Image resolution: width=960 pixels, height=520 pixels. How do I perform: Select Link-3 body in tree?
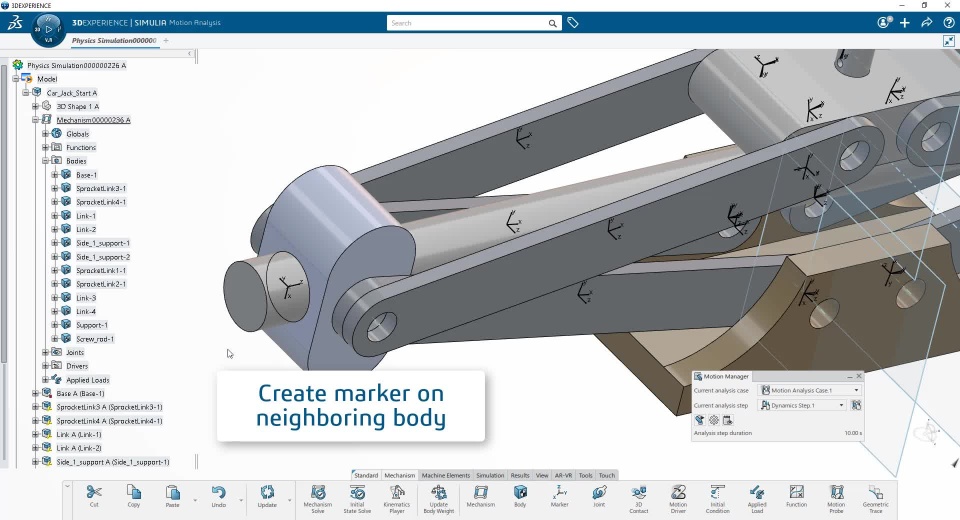pos(86,298)
